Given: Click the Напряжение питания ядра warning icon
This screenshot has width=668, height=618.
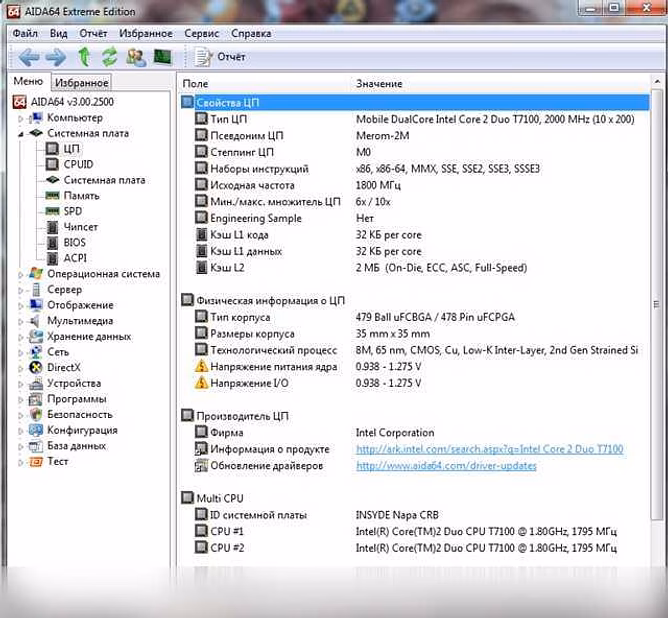Looking at the screenshot, I should click(x=201, y=367).
